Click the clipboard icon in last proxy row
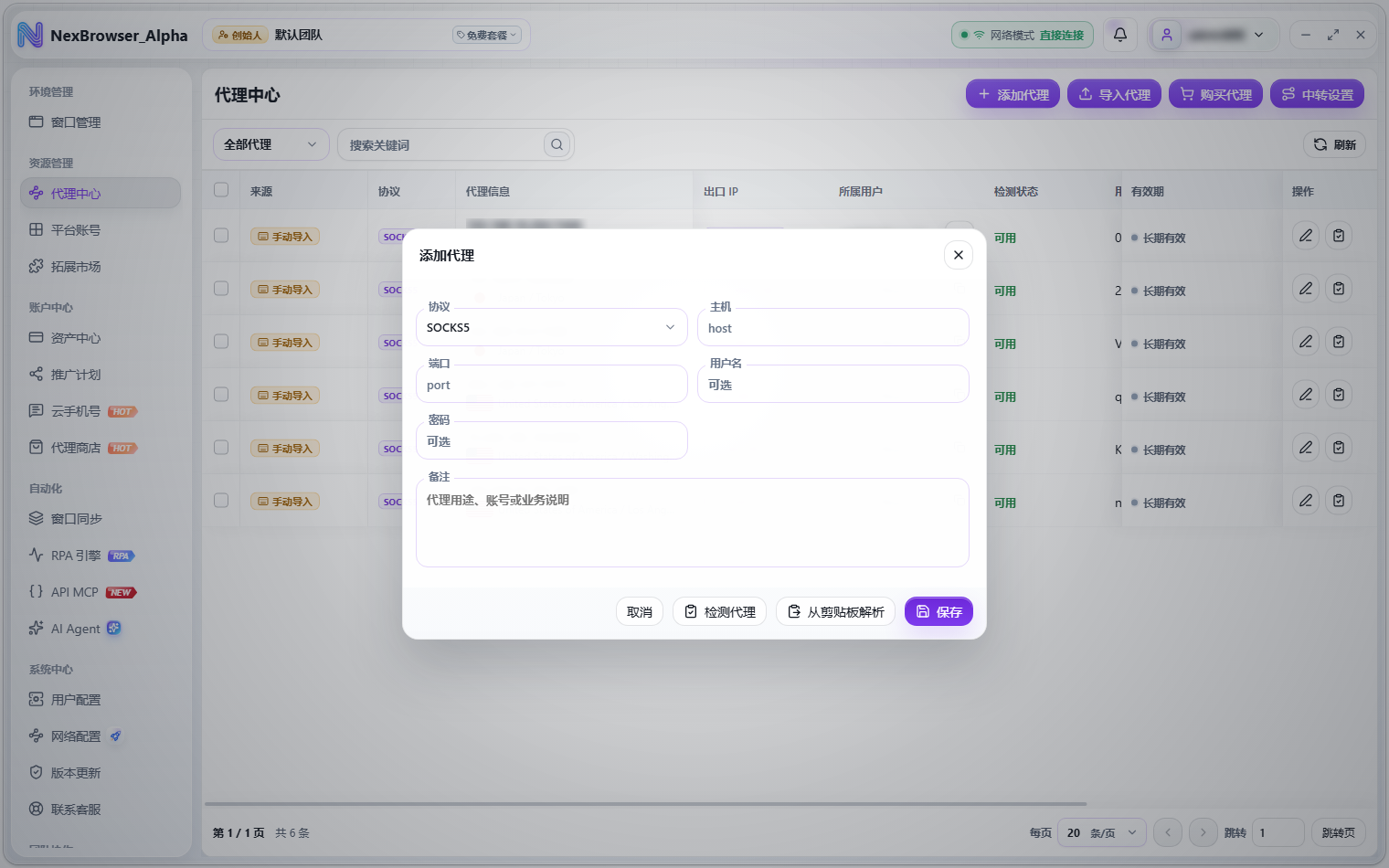1389x868 pixels. click(x=1339, y=501)
